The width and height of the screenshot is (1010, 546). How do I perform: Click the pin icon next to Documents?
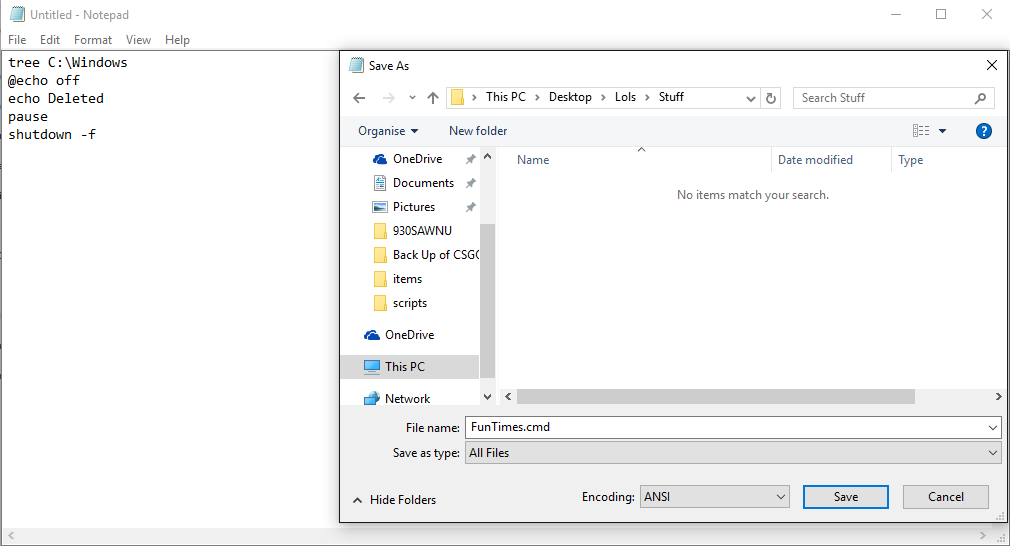pyautogui.click(x=471, y=183)
